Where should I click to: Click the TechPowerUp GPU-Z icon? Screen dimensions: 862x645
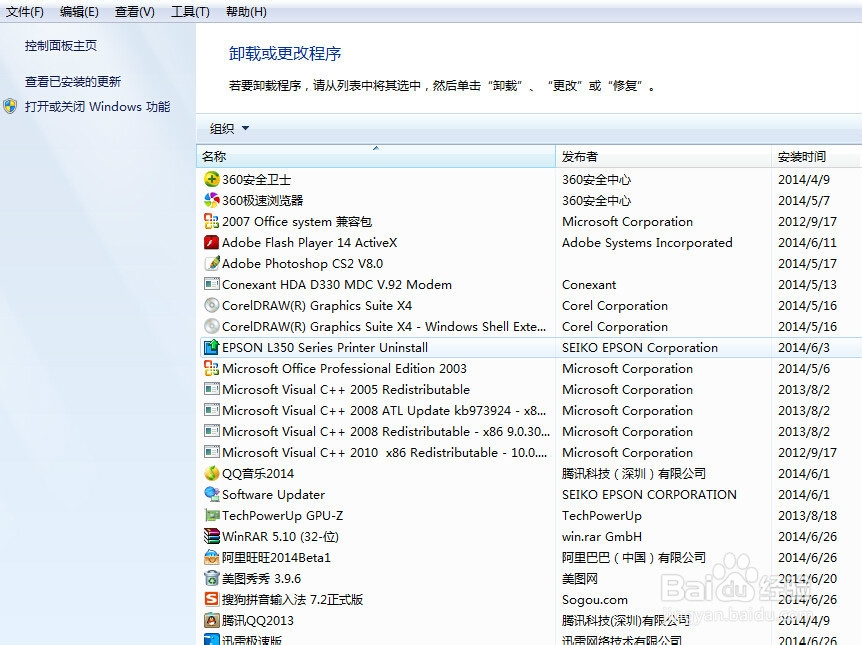[212, 515]
